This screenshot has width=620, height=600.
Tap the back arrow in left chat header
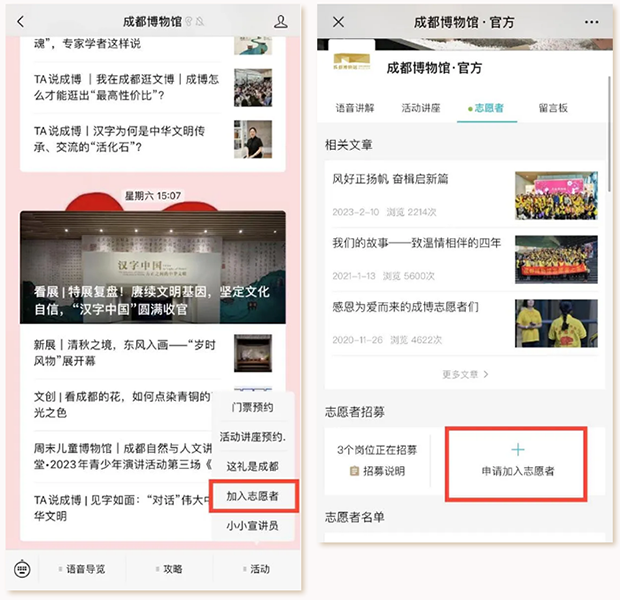click(x=21, y=21)
